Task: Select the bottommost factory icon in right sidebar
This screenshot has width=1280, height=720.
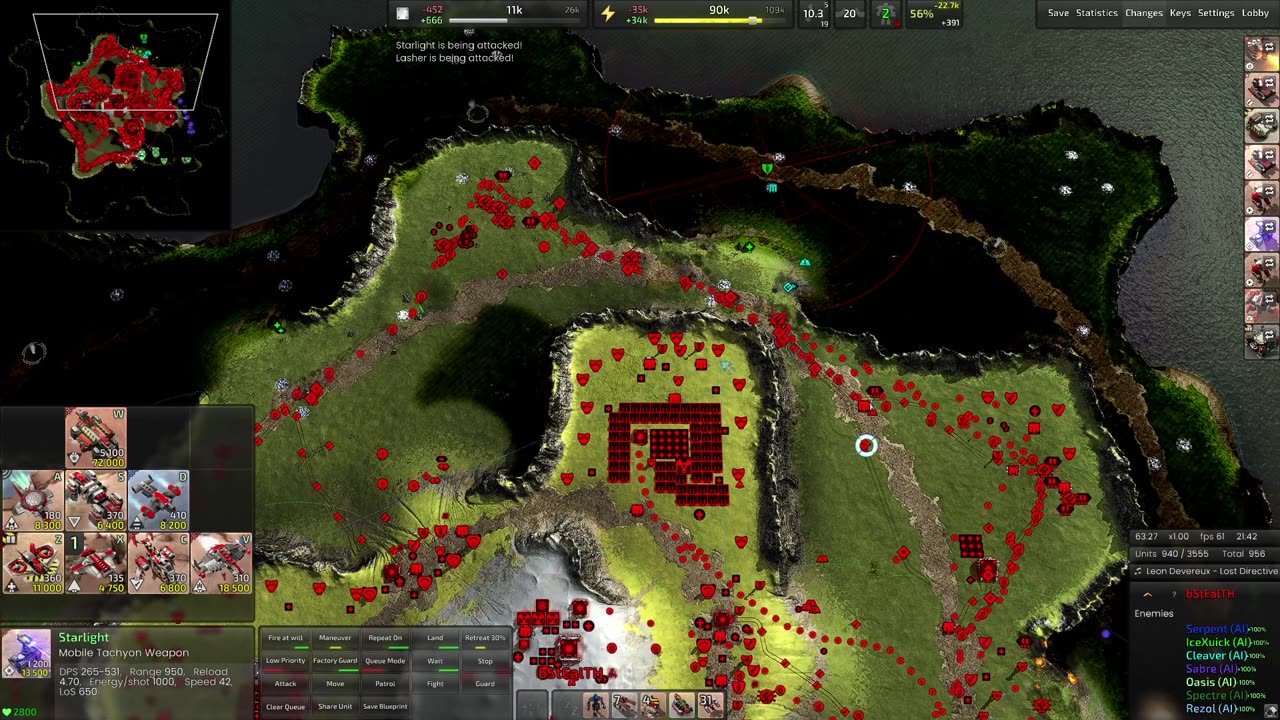Action: coord(1261,341)
